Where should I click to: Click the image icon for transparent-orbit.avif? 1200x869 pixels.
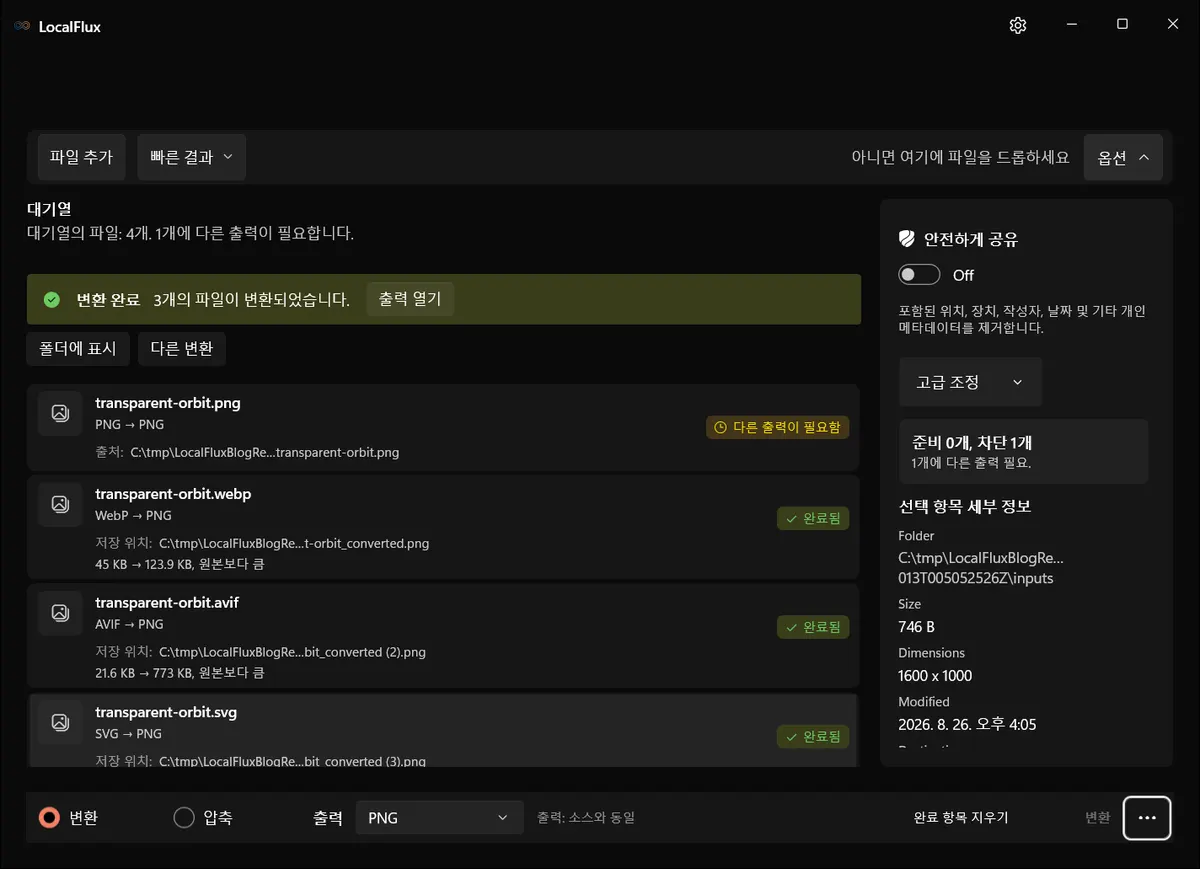[60, 613]
